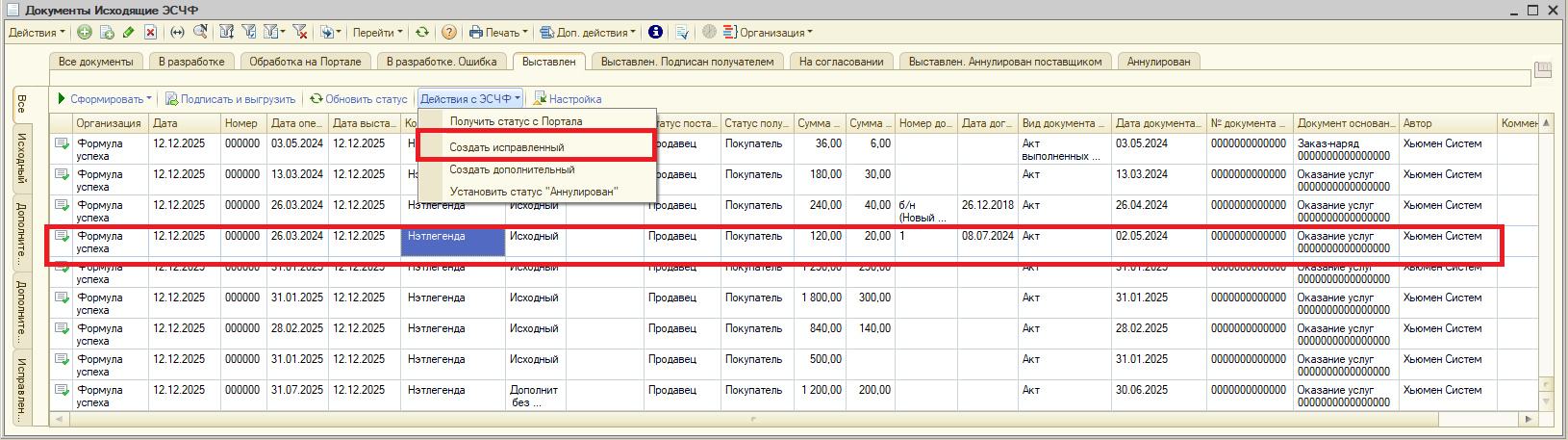The image size is (1568, 440).
Task: Choose Создать исправленный from the menu
Action: (x=507, y=147)
